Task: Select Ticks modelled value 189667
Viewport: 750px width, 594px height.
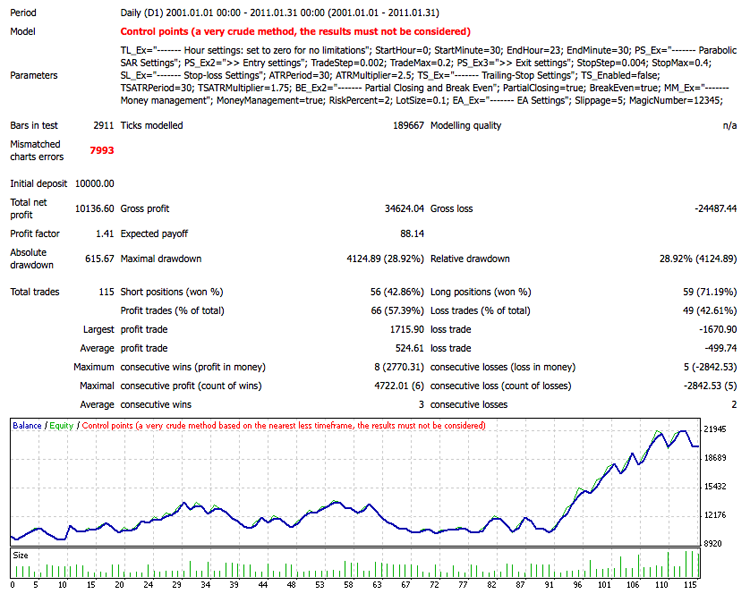Action: 408,126
